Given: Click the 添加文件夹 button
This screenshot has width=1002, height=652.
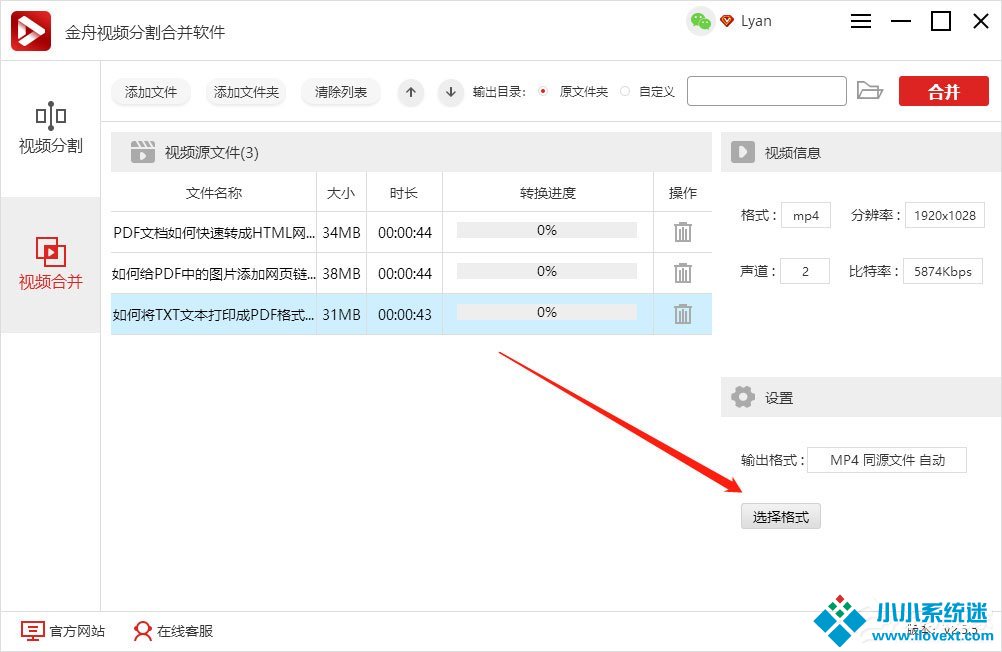Looking at the screenshot, I should 246,92.
